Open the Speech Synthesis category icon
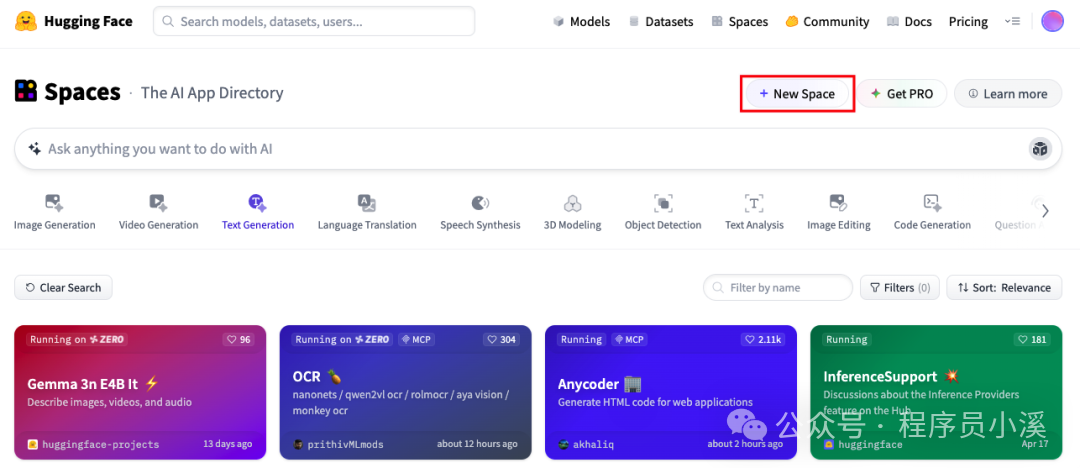1080x468 pixels. click(480, 203)
